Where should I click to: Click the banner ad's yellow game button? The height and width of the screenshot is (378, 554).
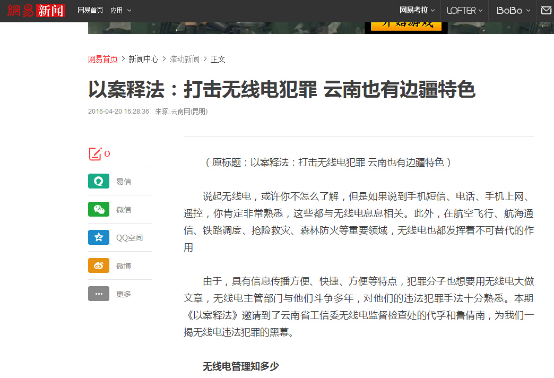(406, 26)
